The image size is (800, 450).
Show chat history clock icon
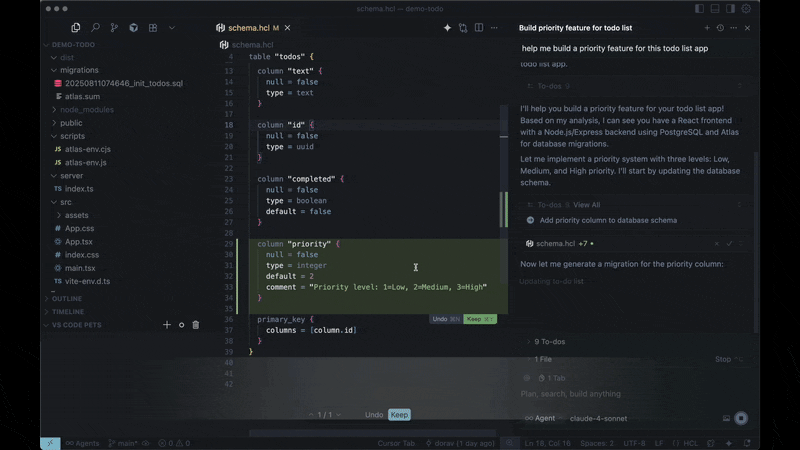720,28
